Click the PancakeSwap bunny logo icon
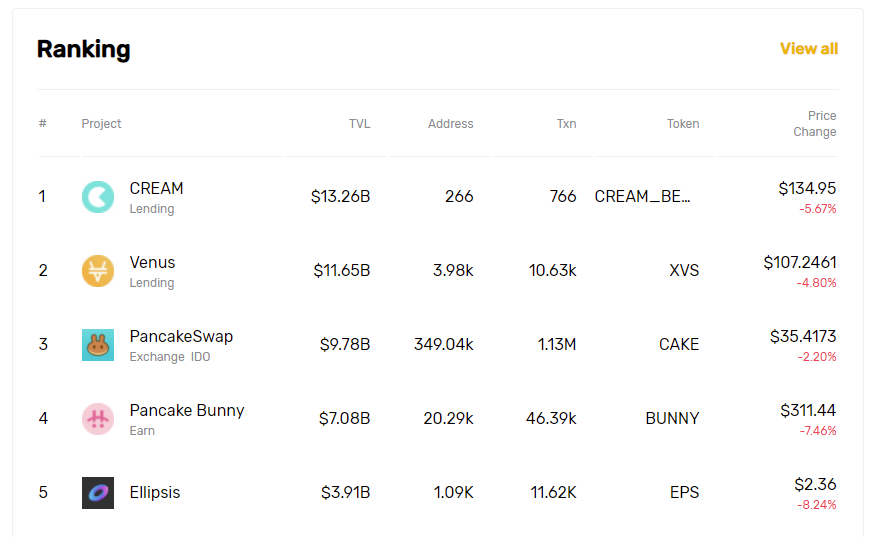 (98, 345)
